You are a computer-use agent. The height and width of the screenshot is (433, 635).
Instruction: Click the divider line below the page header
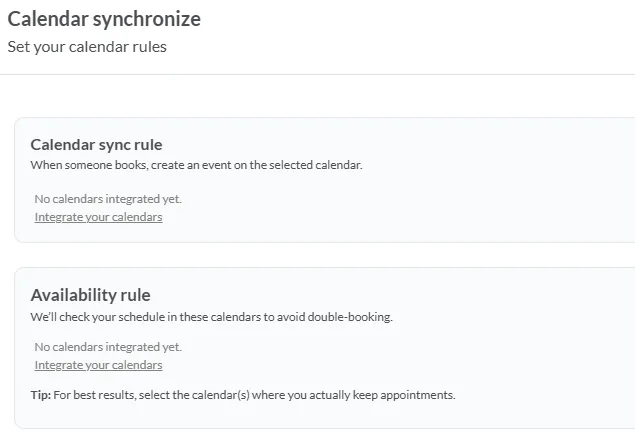(x=318, y=74)
